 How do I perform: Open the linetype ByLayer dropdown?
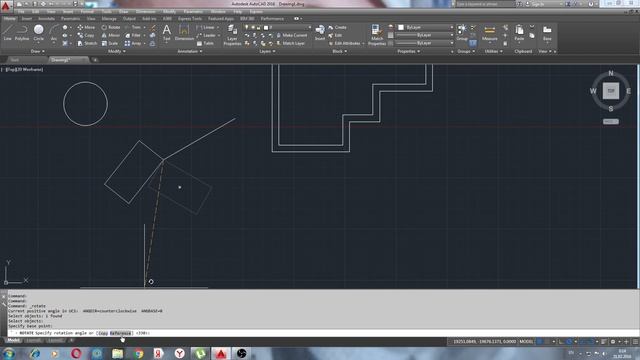pos(425,43)
